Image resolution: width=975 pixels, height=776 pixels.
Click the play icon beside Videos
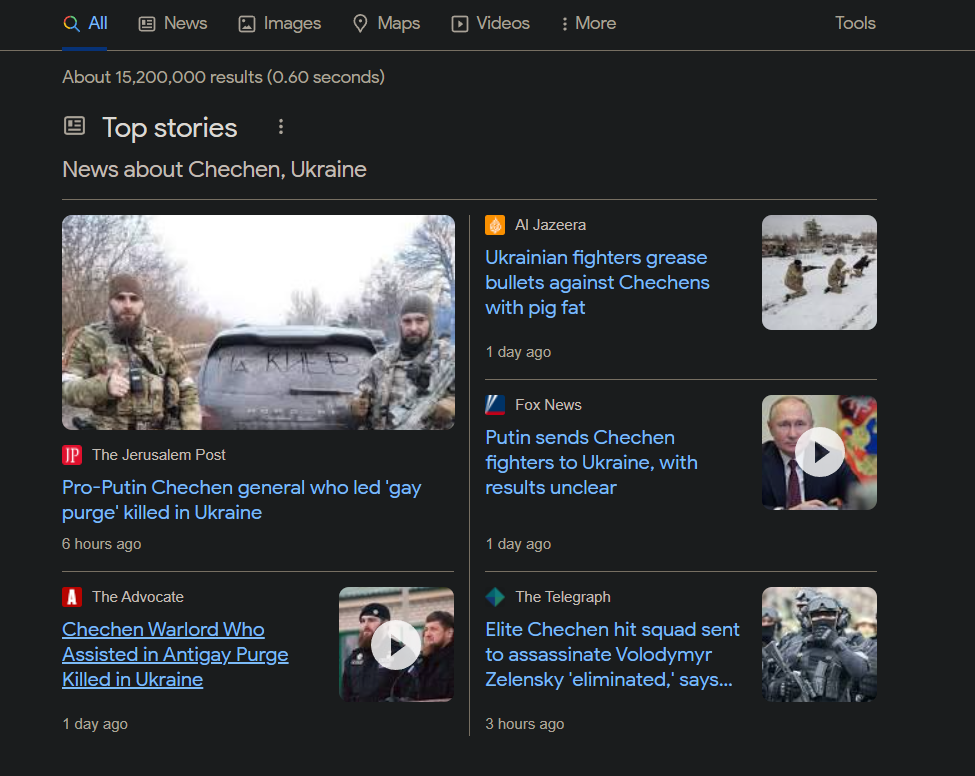pos(460,24)
